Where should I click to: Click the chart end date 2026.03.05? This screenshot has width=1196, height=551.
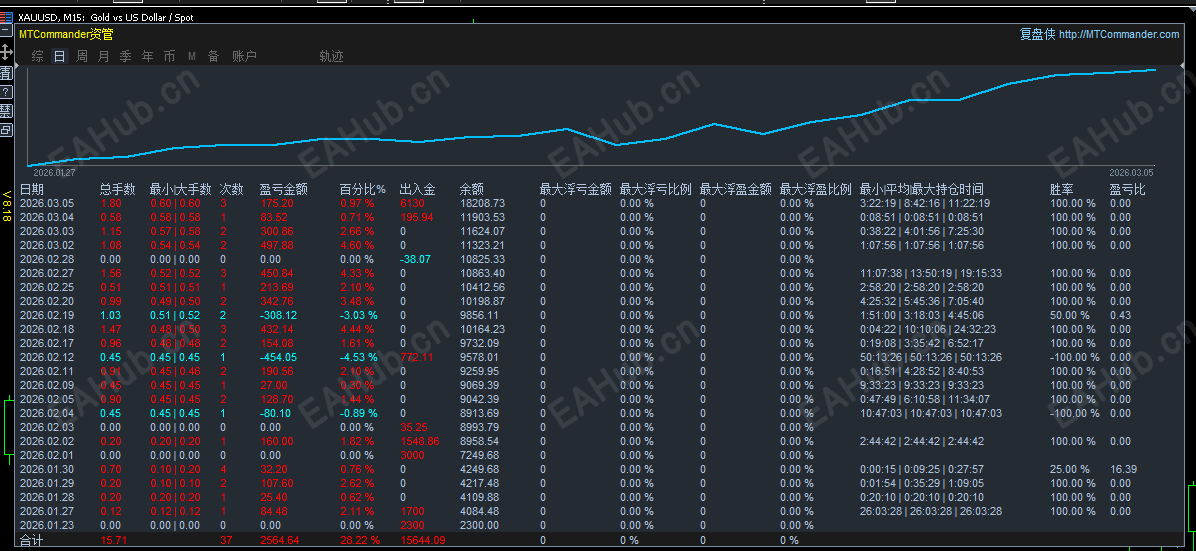click(1131, 172)
